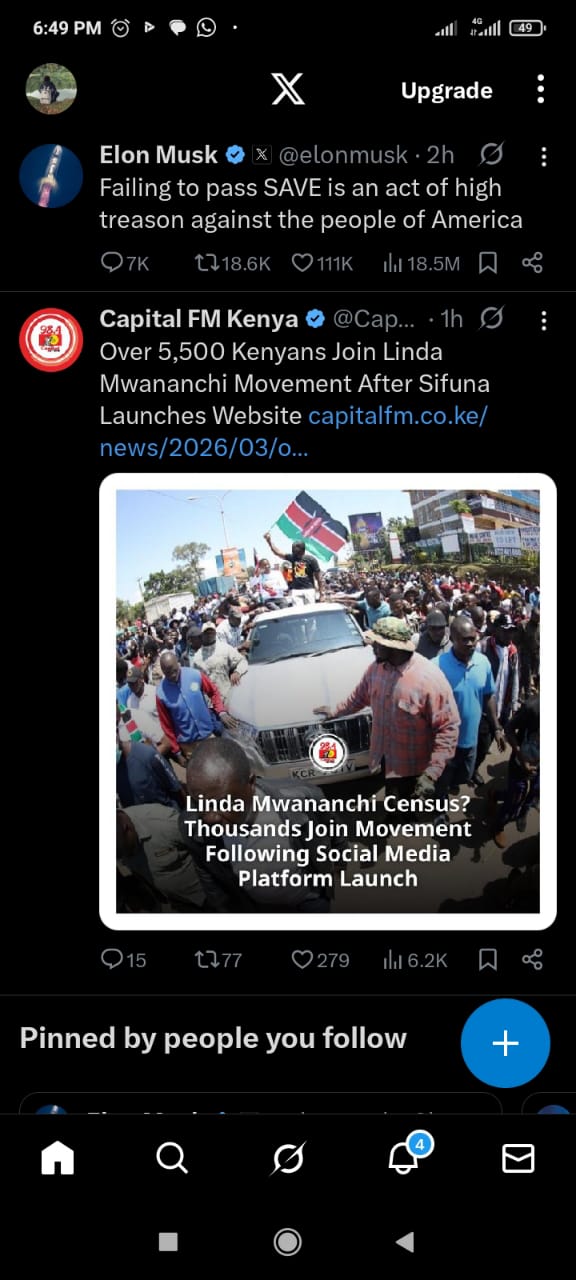Tap the blue compose post button
Viewport: 576px width, 1280px height.
click(505, 1044)
